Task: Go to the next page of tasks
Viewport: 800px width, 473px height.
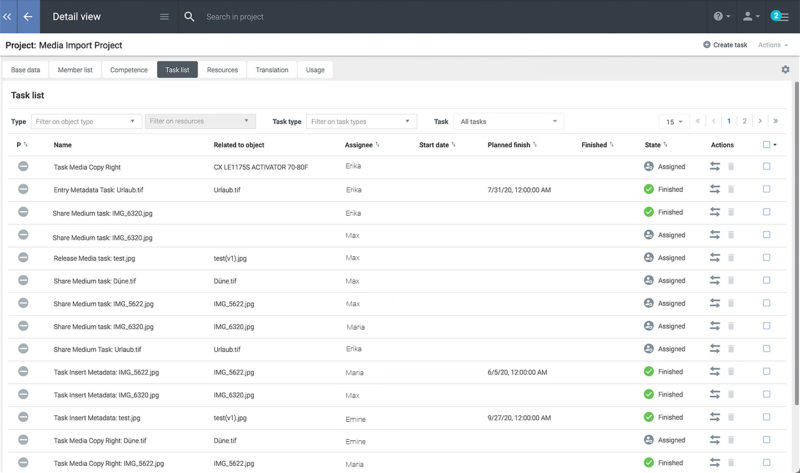Action: (760, 121)
